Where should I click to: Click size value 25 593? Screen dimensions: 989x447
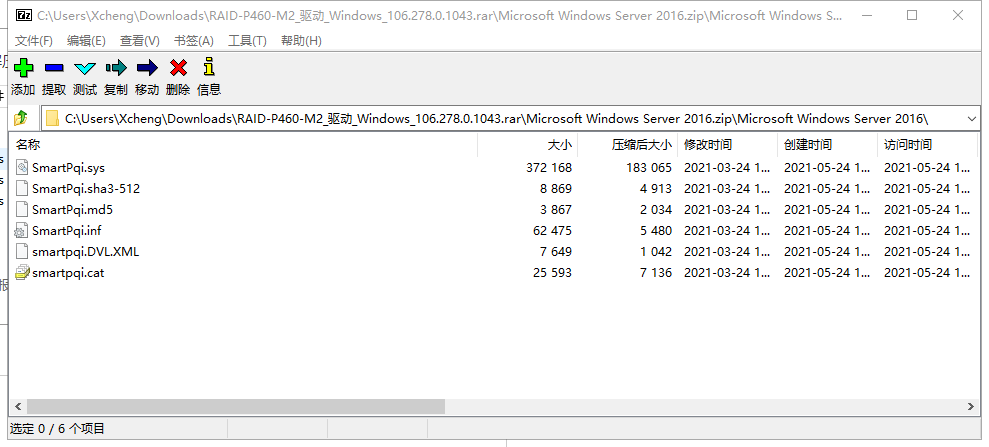click(x=553, y=273)
